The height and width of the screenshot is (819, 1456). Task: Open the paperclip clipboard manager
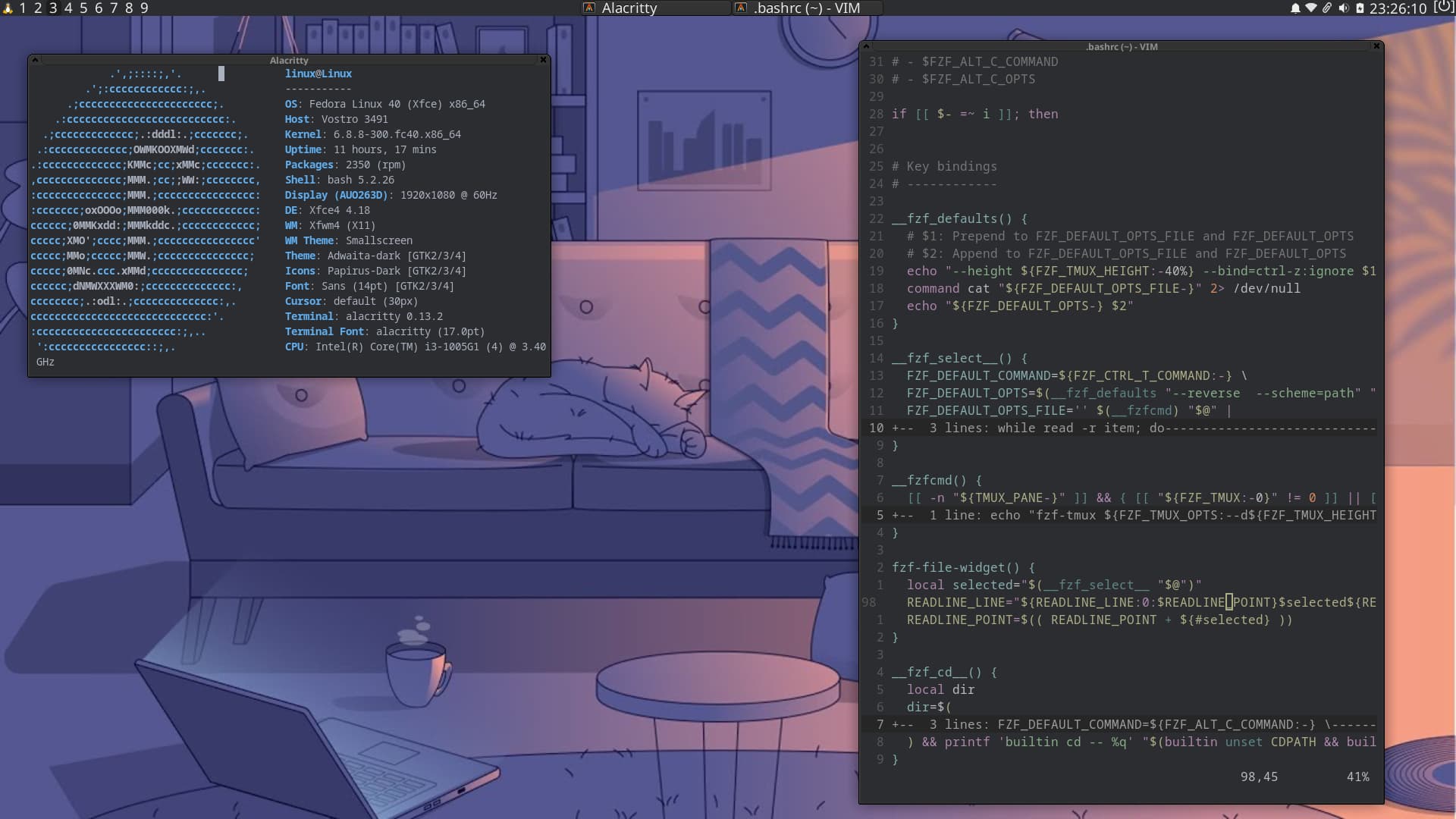pyautogui.click(x=1327, y=8)
